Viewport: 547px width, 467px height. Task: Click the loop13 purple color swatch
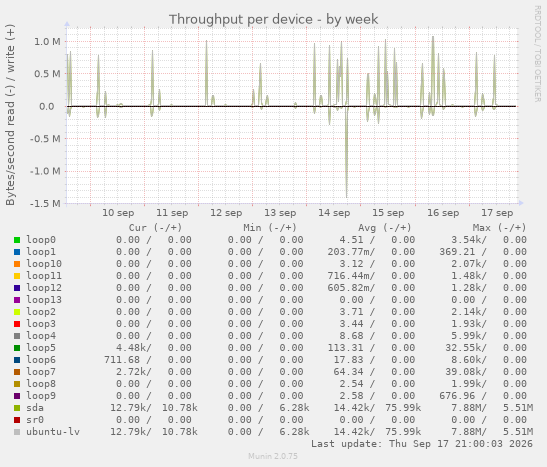[x=17, y=300]
